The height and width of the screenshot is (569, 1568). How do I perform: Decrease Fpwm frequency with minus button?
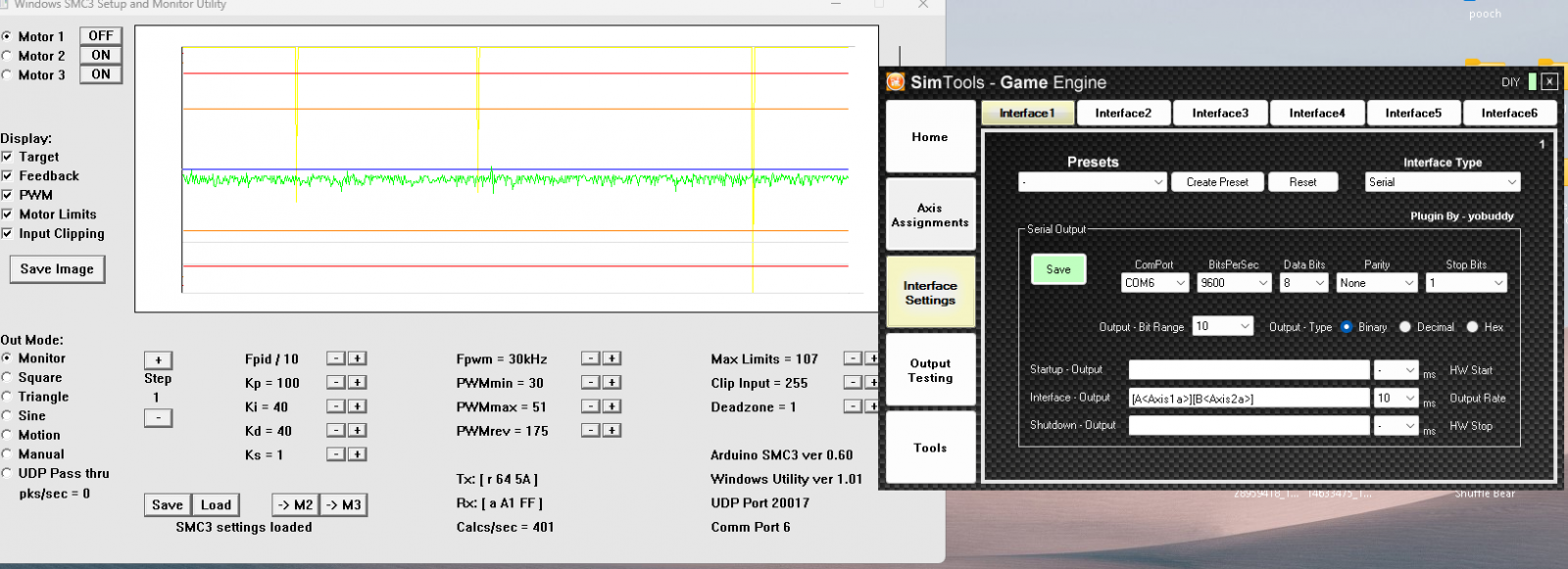pos(590,358)
